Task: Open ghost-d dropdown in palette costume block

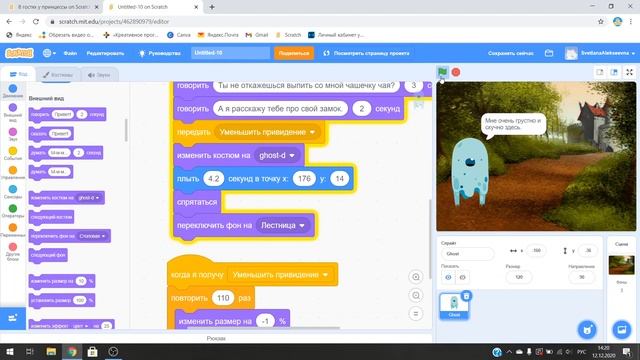Action: pos(89,198)
